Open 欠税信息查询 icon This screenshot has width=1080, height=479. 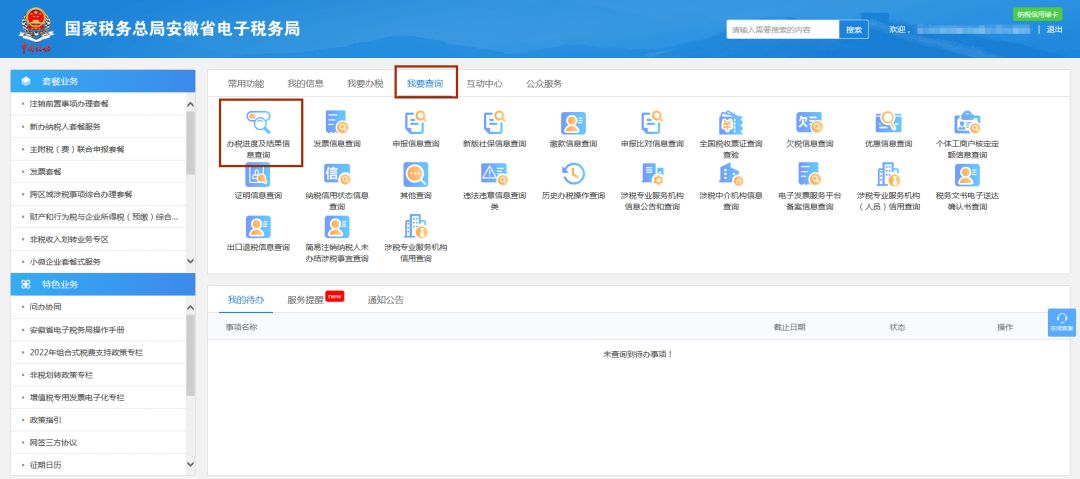click(809, 123)
